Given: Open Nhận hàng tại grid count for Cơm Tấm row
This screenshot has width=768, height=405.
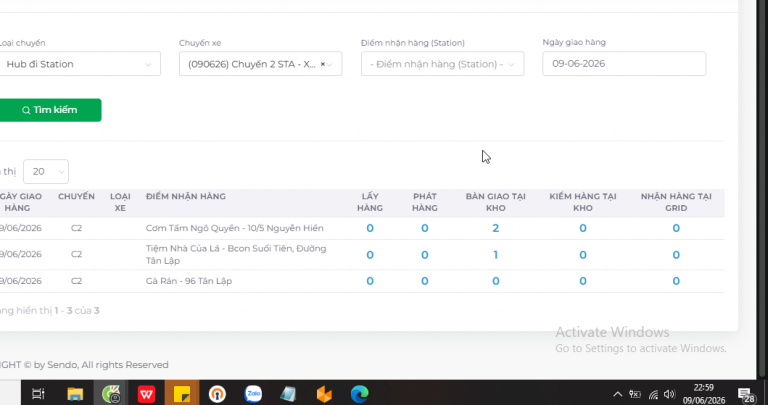Looking at the screenshot, I should click(676, 228).
